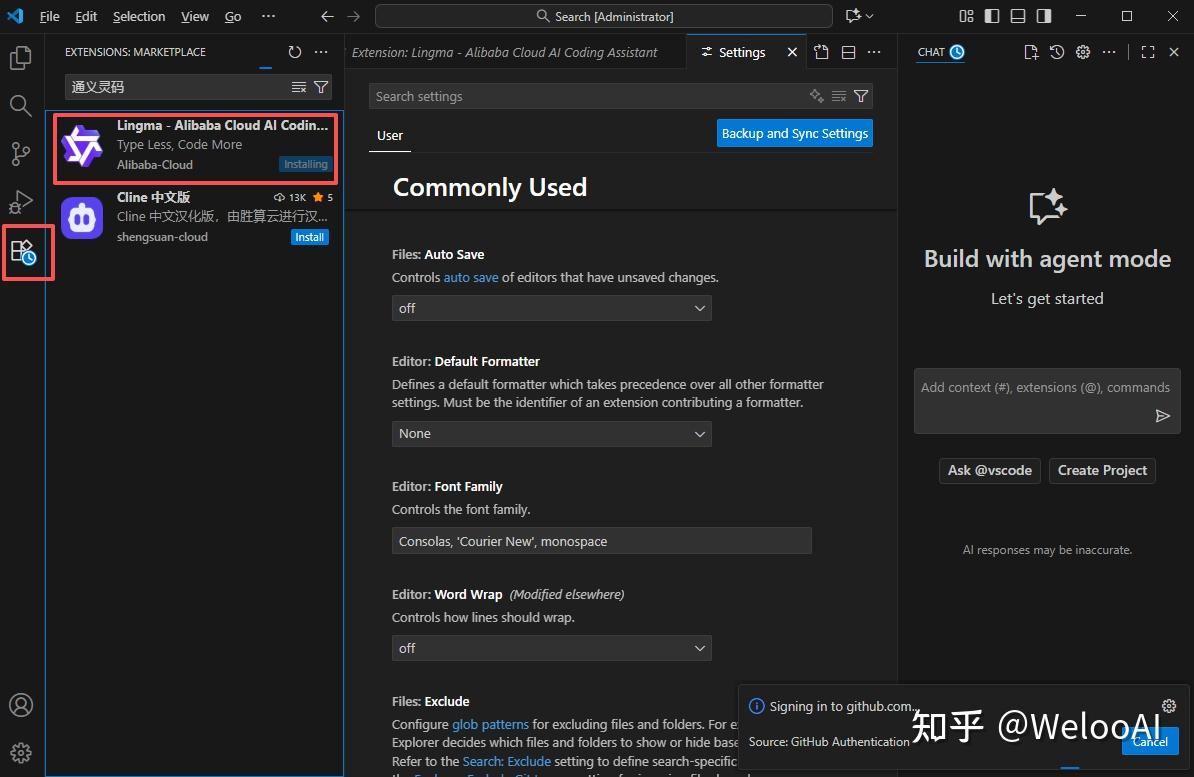The width and height of the screenshot is (1194, 777).
Task: Clear extensions search results
Action: [298, 87]
